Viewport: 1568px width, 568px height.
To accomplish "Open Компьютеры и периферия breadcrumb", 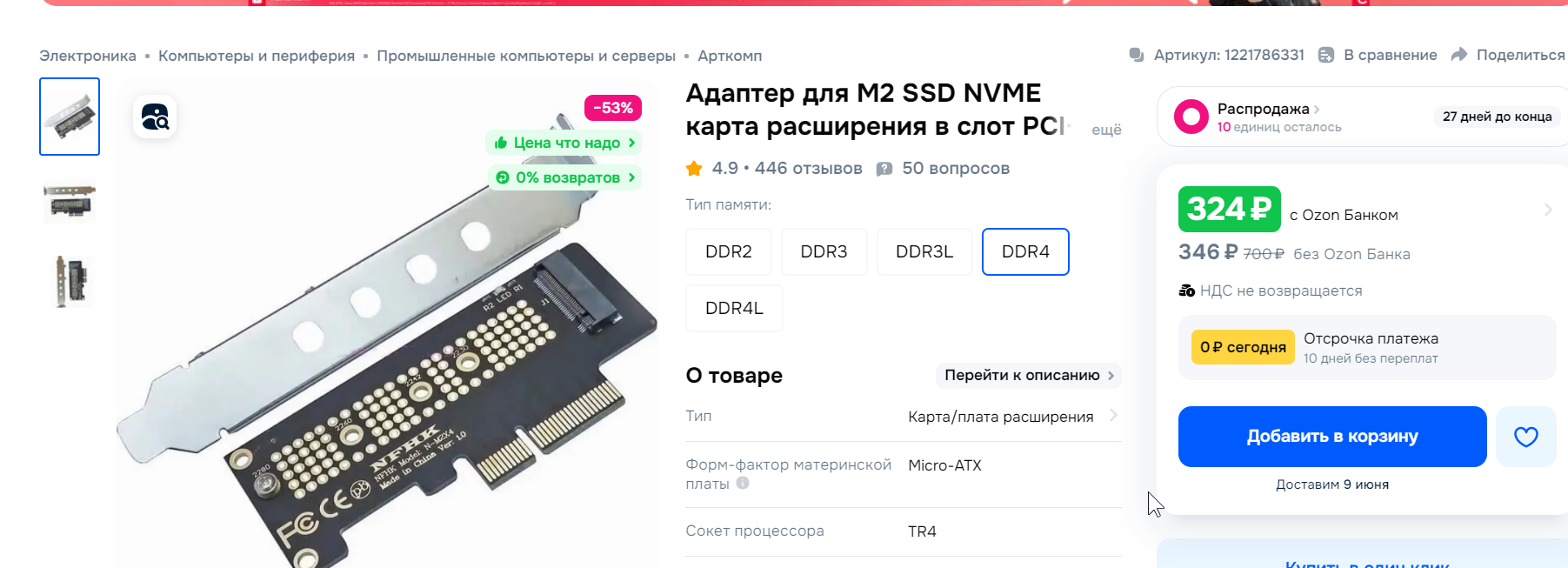I will [257, 56].
